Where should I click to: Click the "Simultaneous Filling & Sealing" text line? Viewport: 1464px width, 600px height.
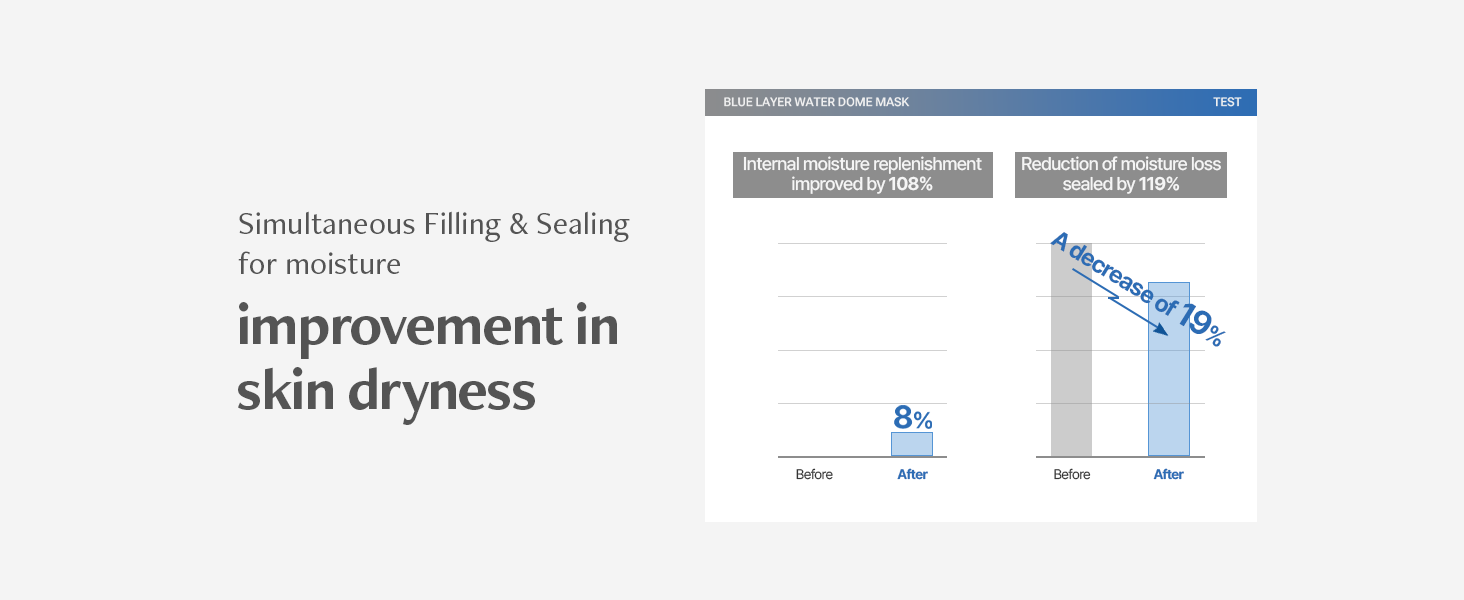click(x=433, y=224)
